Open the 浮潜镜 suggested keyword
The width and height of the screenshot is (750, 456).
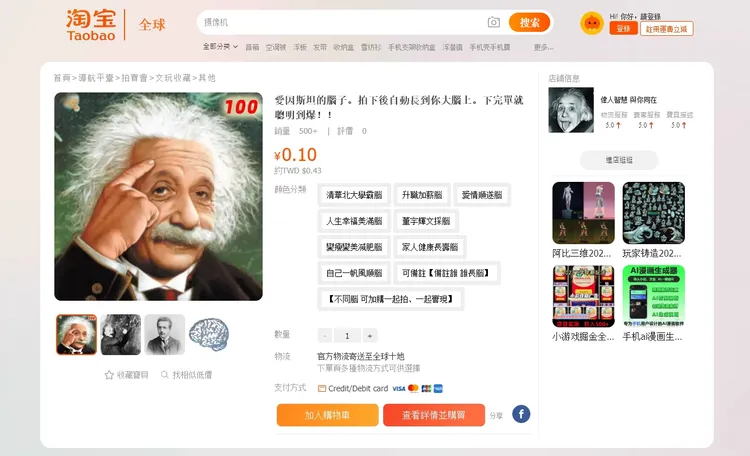452,47
